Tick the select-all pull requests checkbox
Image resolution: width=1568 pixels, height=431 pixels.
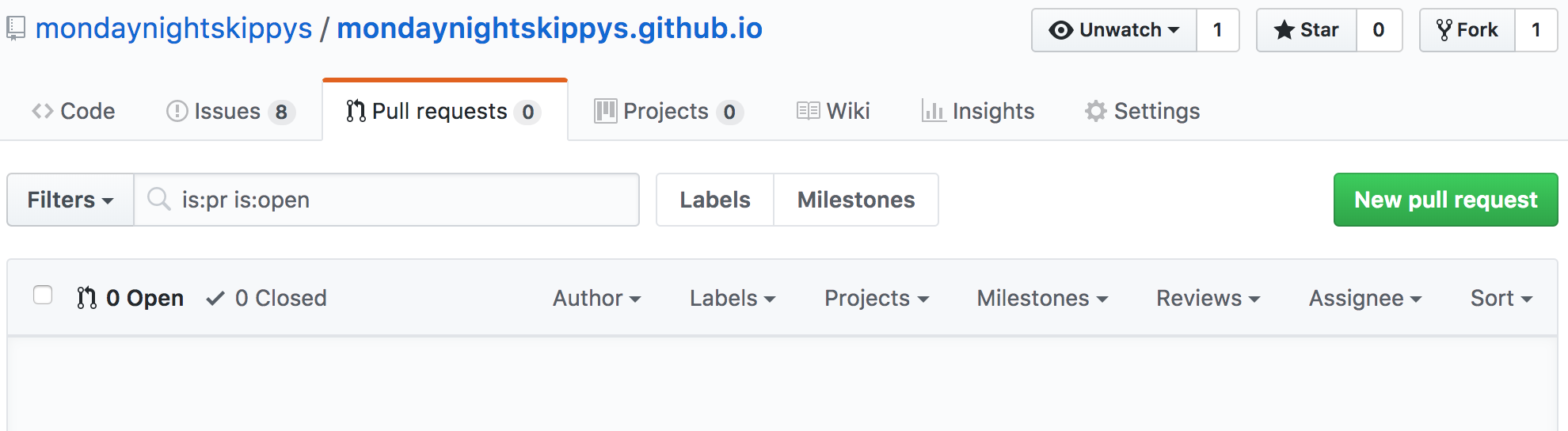click(x=43, y=295)
